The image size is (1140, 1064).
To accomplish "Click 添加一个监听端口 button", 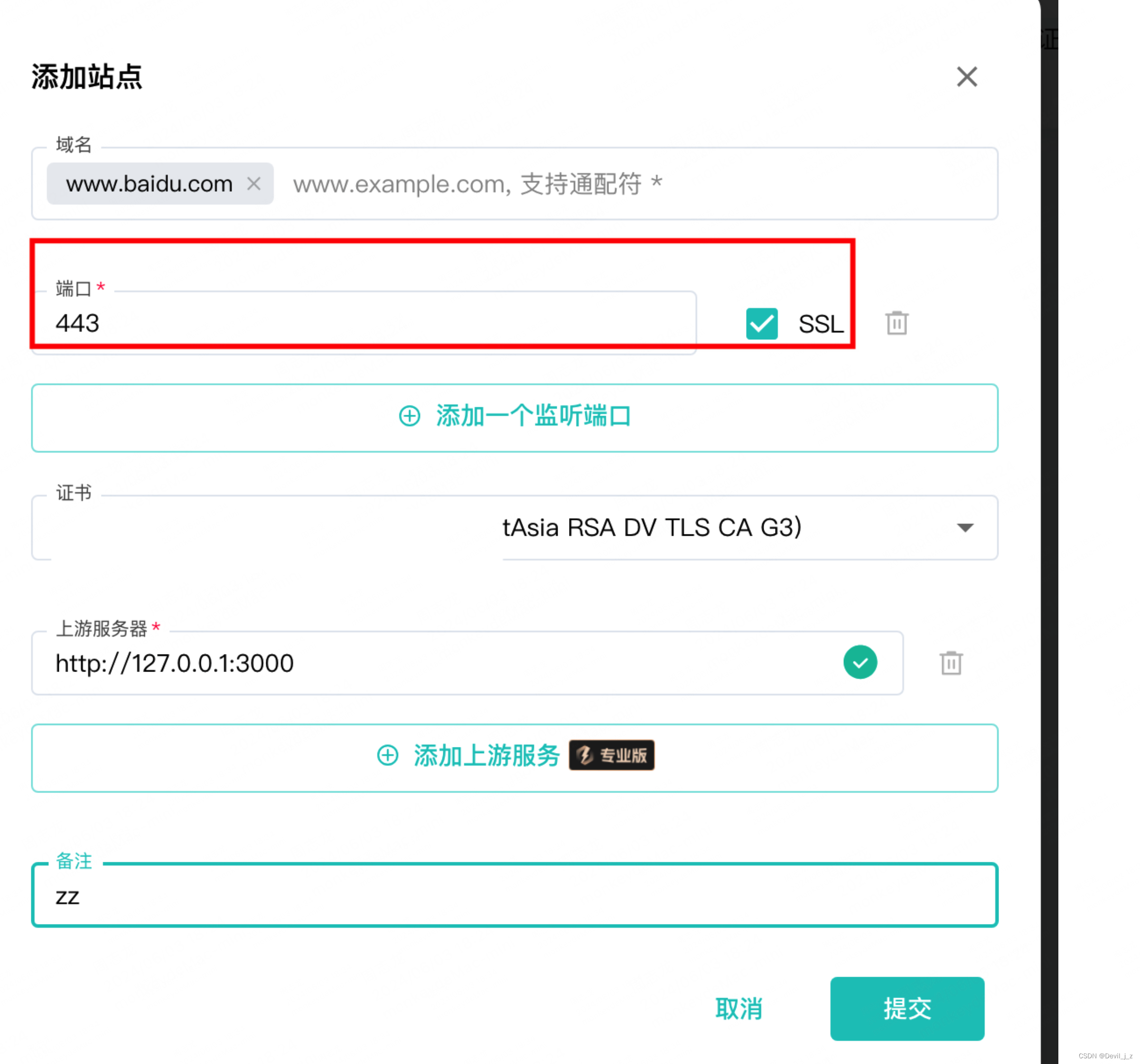I will click(x=514, y=417).
